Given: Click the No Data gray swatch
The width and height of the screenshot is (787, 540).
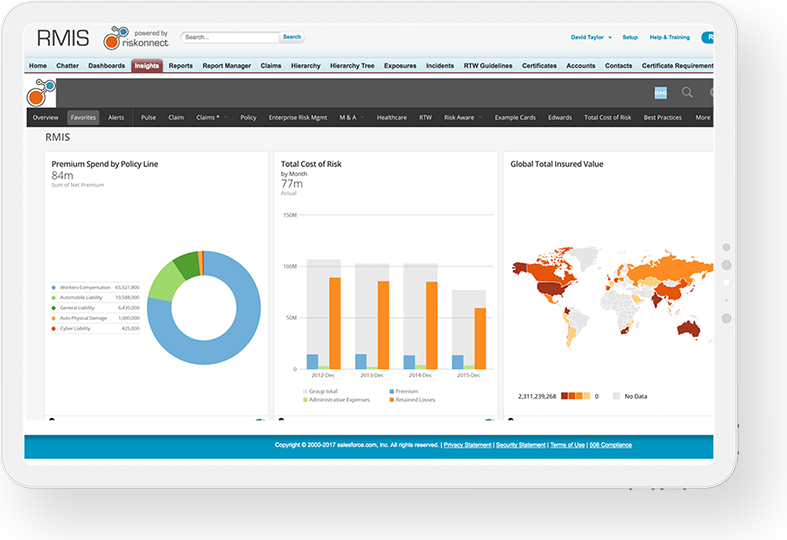Looking at the screenshot, I should click(x=616, y=396).
